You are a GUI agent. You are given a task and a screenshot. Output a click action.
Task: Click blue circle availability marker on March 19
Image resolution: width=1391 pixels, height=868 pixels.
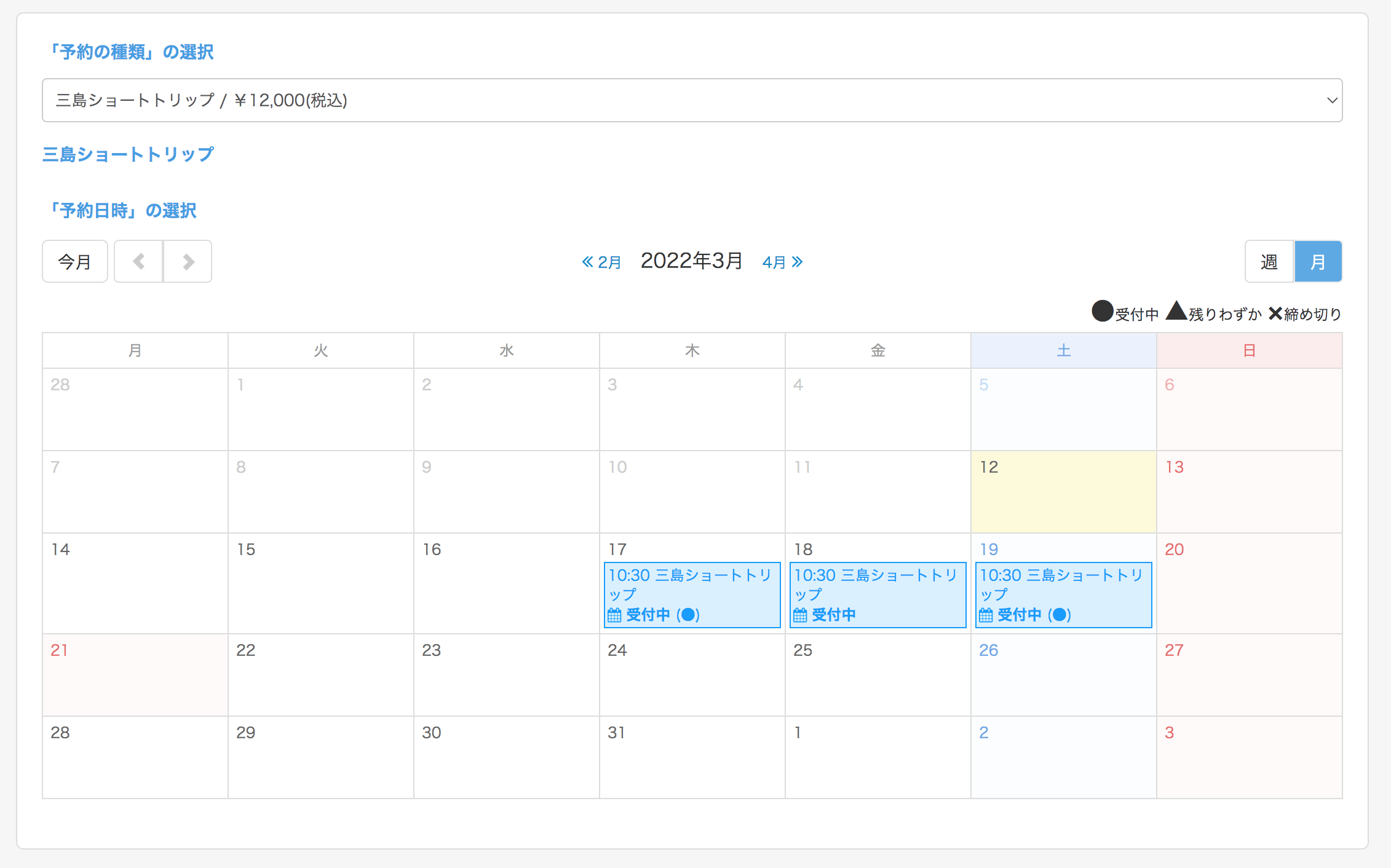pyautogui.click(x=1060, y=615)
